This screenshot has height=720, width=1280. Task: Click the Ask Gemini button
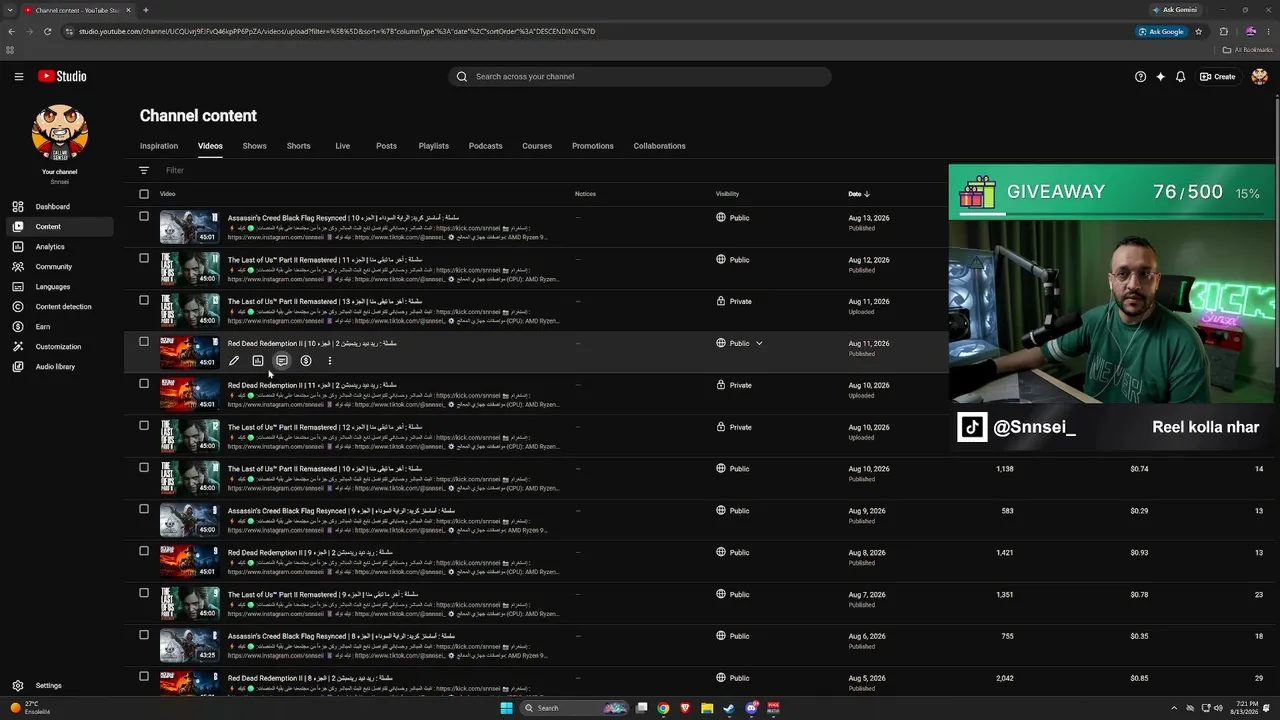(1175, 10)
